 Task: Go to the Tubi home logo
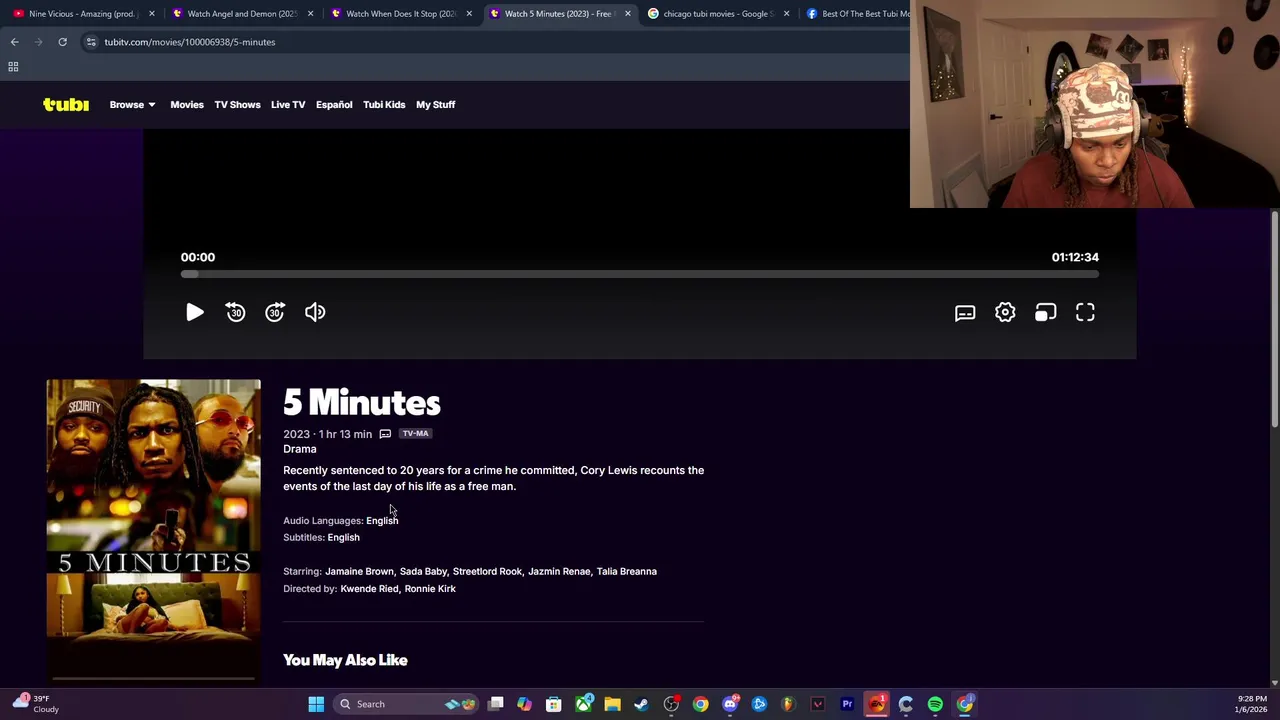pyautogui.click(x=66, y=105)
